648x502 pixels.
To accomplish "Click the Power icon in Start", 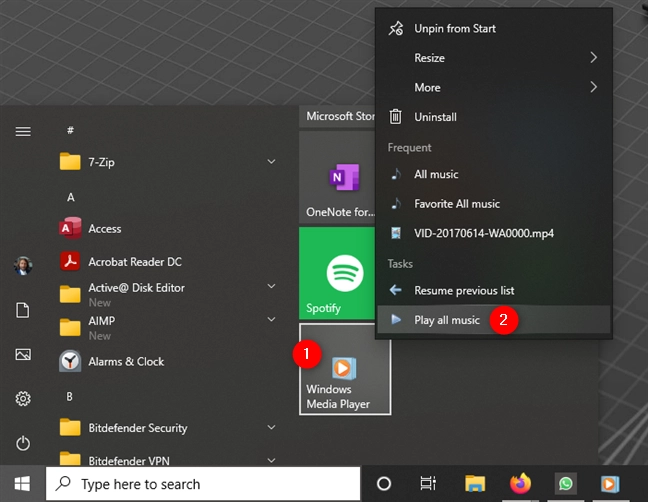I will click(23, 443).
